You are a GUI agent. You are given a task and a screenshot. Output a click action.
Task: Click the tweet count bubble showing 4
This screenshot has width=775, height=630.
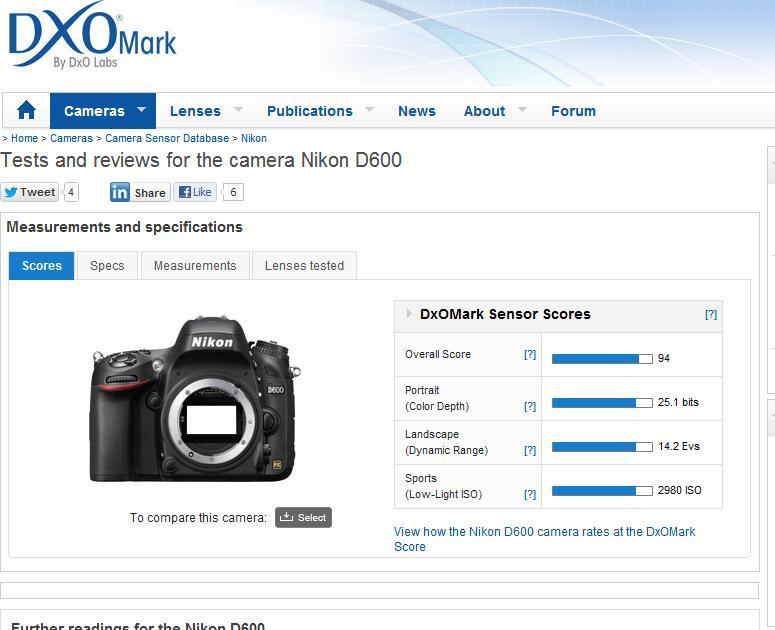[x=71, y=192]
